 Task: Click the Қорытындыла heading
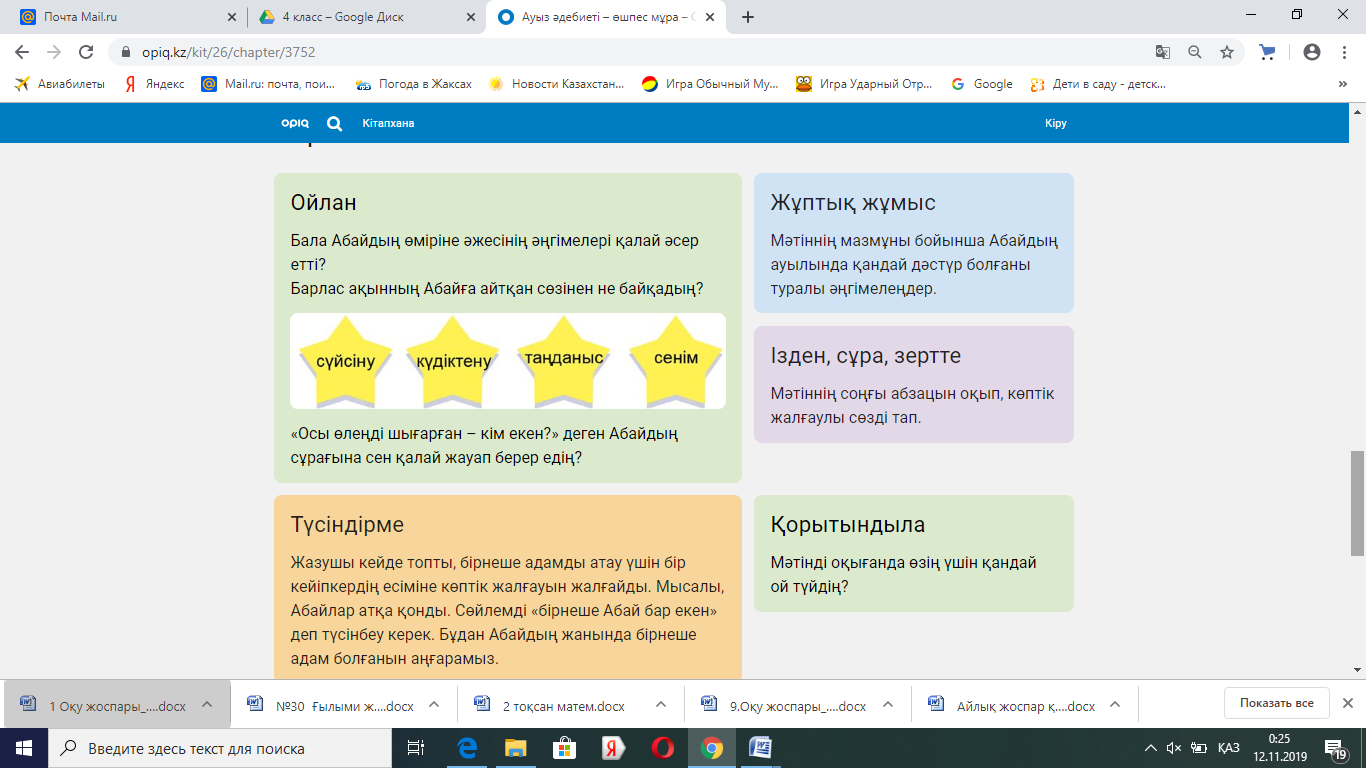coord(848,525)
